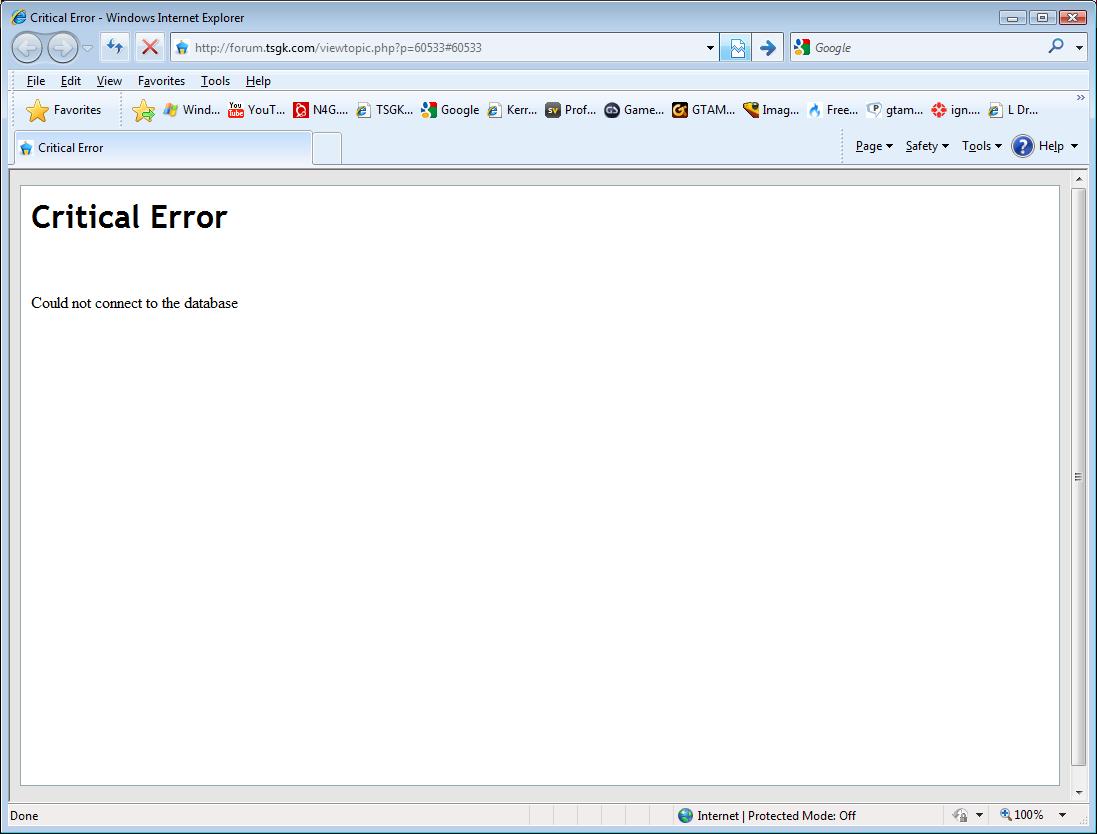Click the Favorites star button
The image size is (1097, 834).
coord(64,110)
